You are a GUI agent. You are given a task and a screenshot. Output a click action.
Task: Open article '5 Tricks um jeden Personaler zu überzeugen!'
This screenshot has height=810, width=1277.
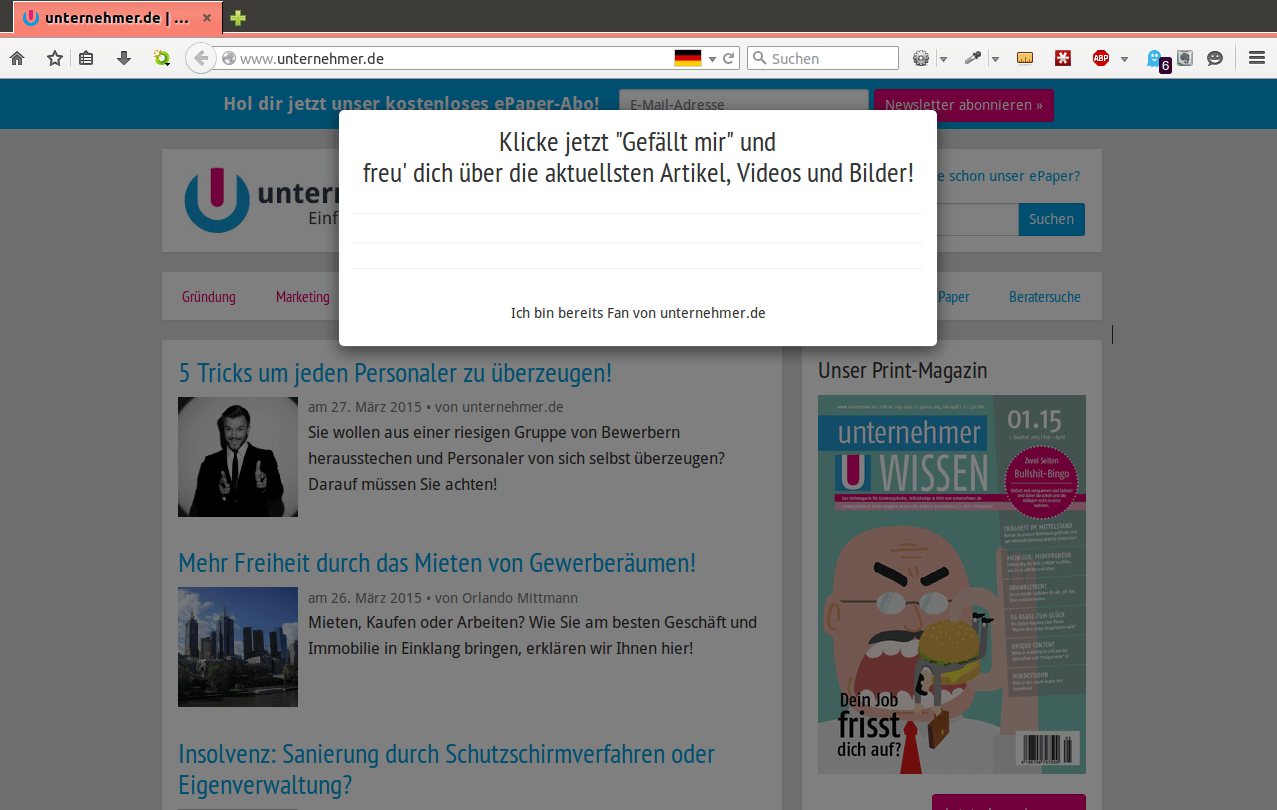[x=395, y=373]
